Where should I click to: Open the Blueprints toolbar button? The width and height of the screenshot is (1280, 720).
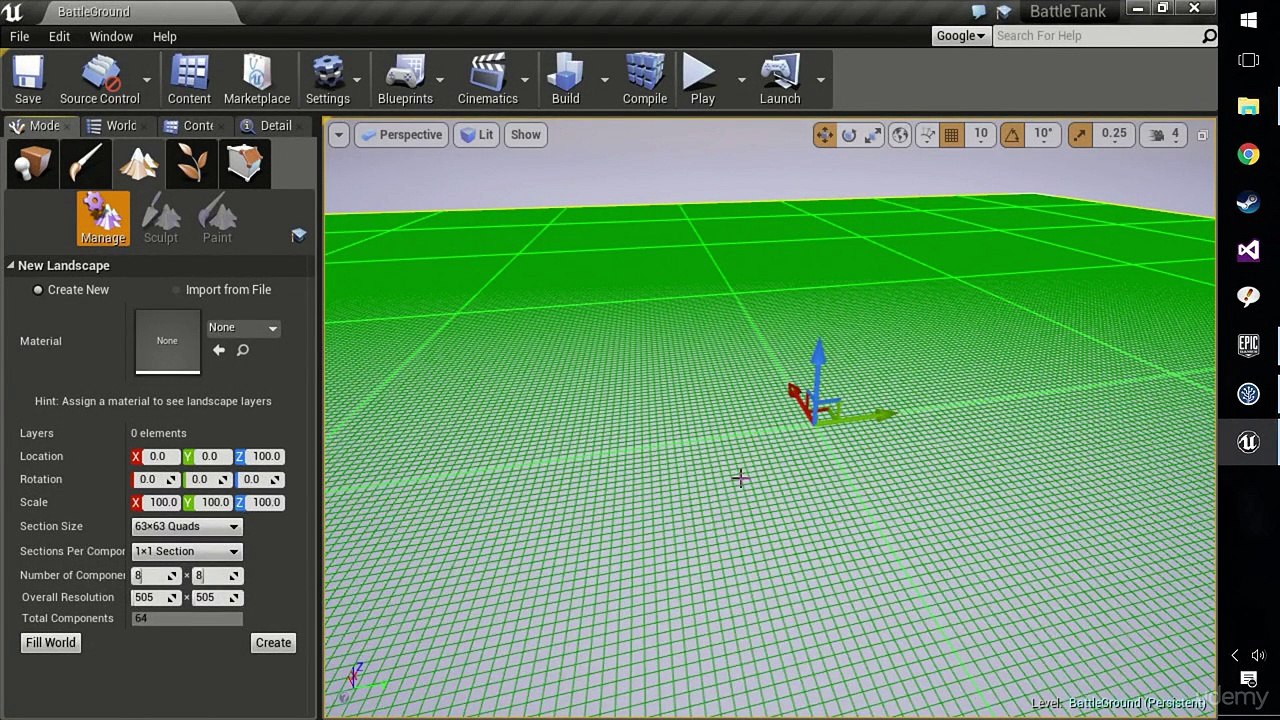coord(405,80)
